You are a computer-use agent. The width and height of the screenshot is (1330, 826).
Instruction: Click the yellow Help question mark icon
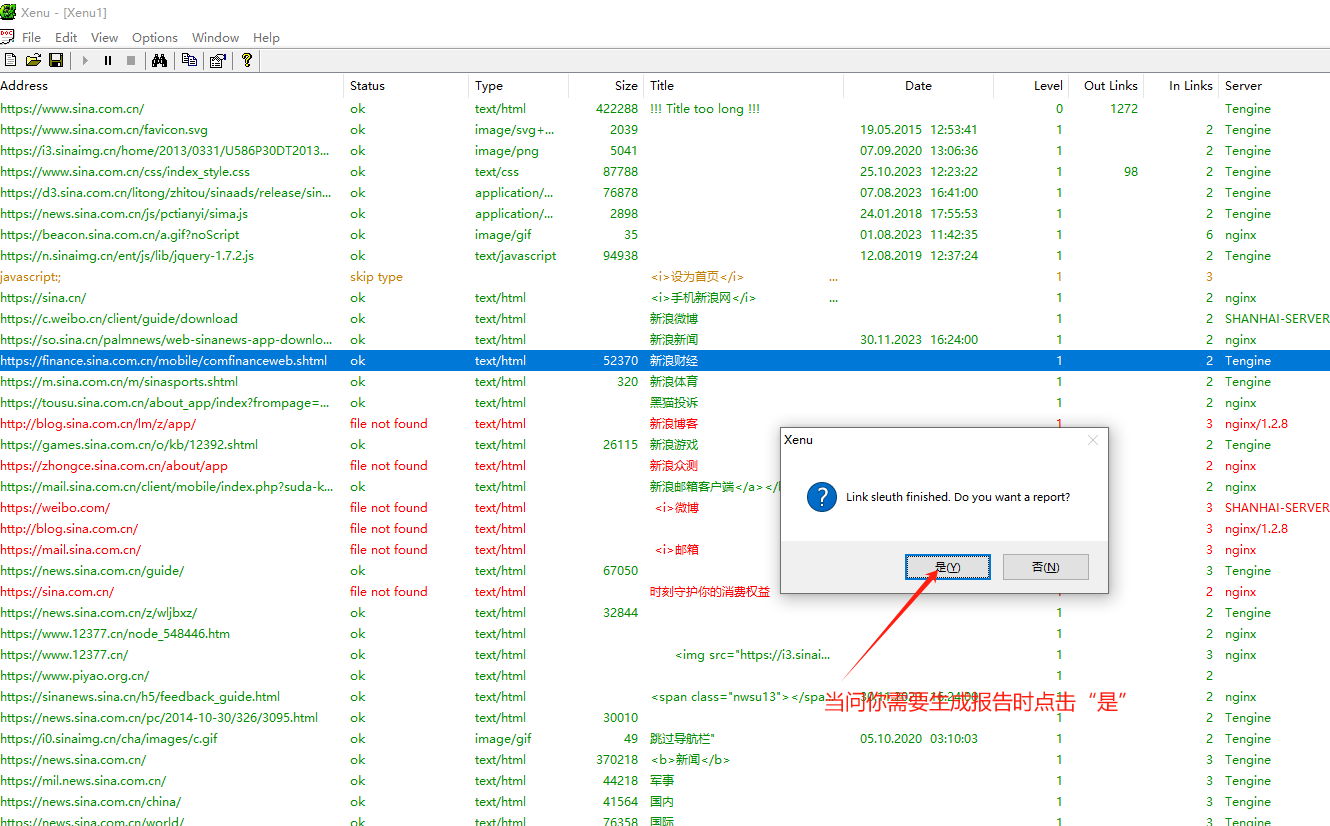coord(247,61)
